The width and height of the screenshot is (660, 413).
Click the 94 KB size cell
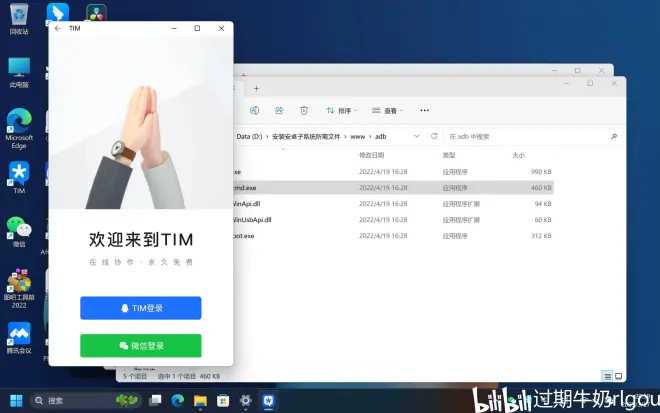[543, 204]
